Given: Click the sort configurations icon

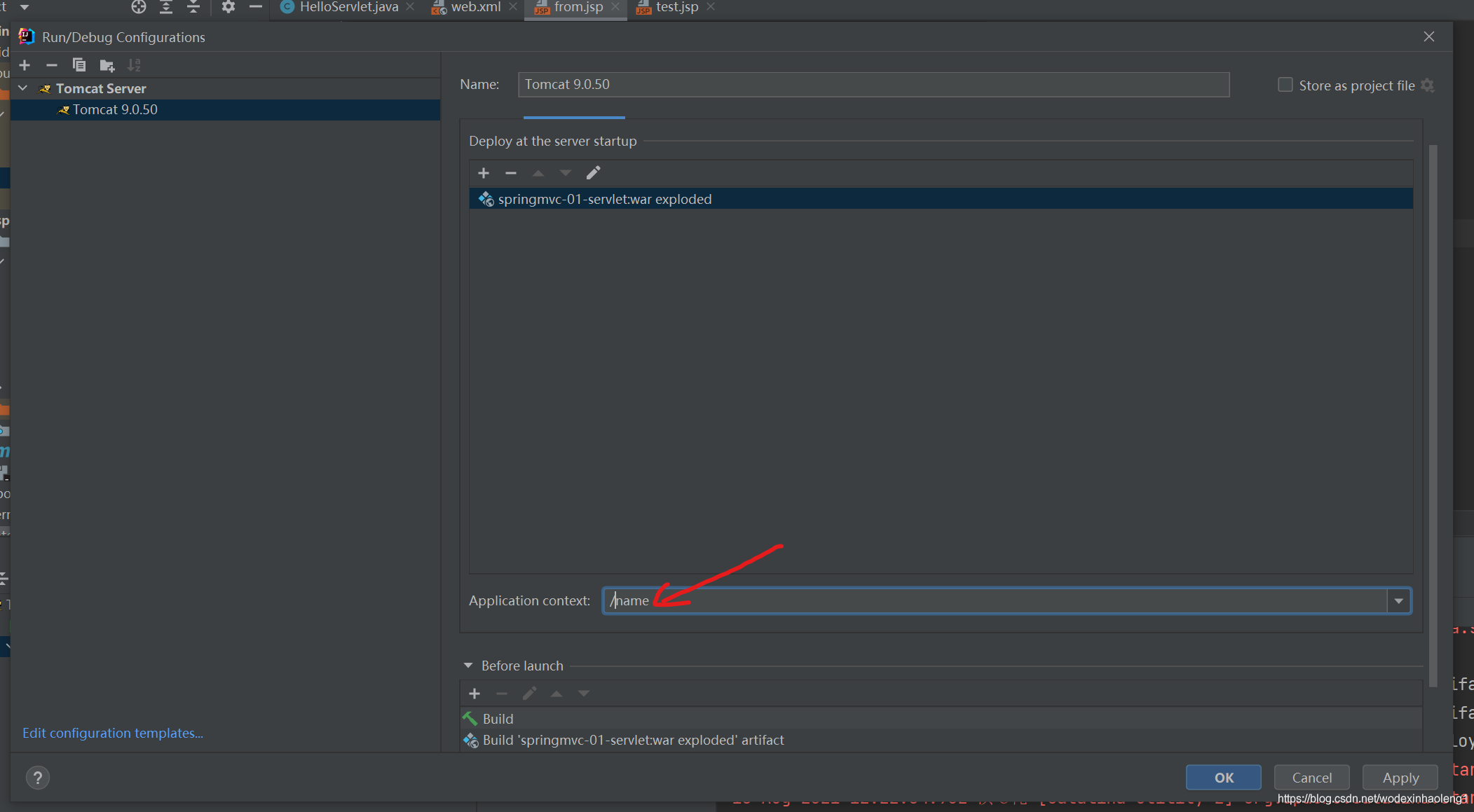Looking at the screenshot, I should pyautogui.click(x=134, y=65).
